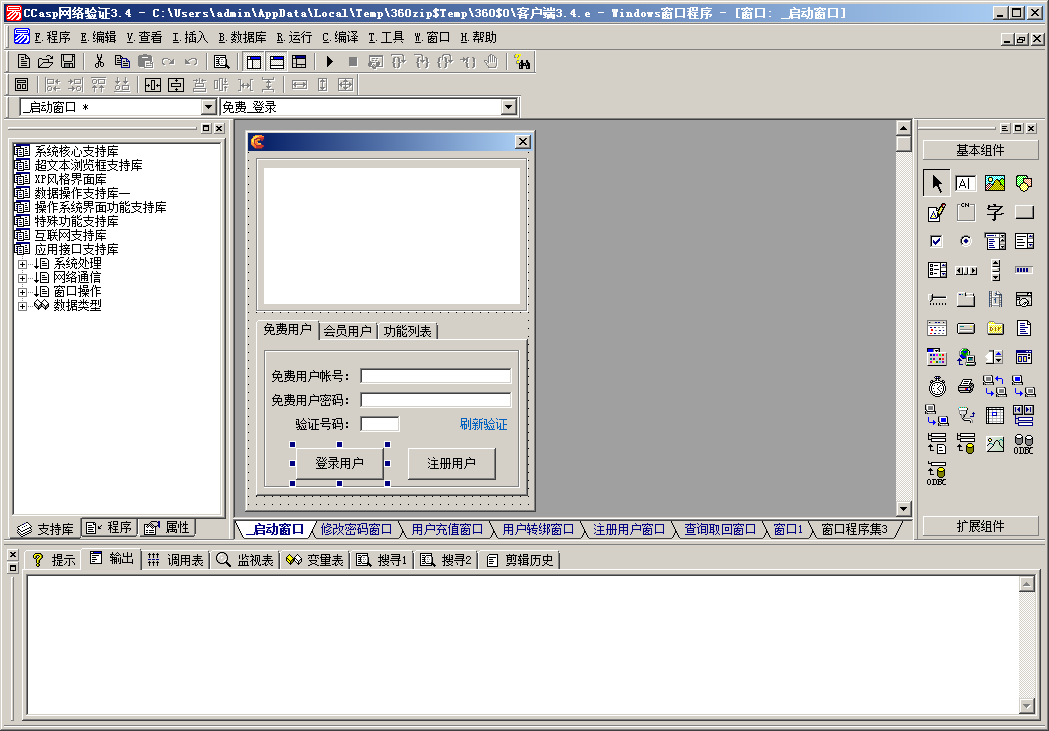Click the design area scrollbar down arrow

(x=903, y=509)
